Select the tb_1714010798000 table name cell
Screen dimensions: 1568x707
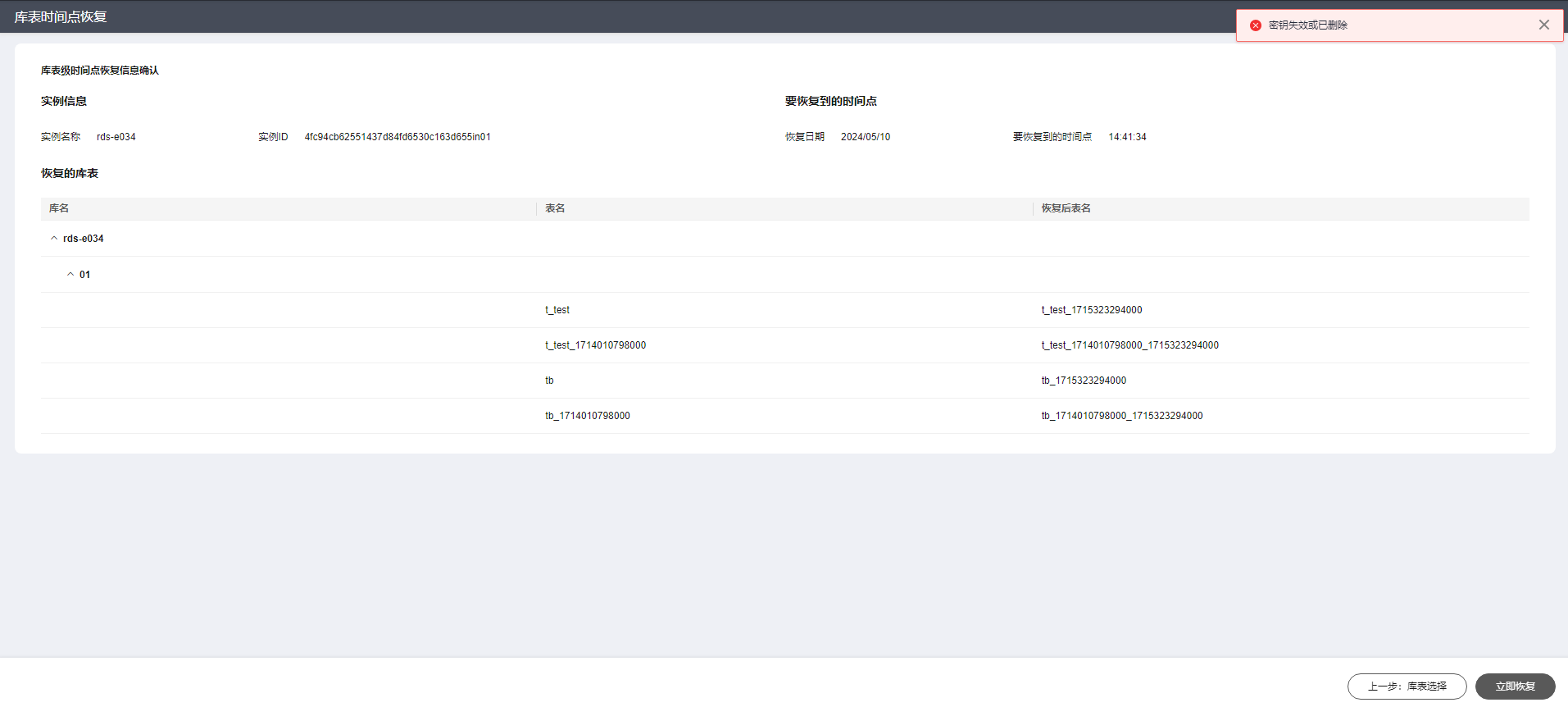click(x=588, y=416)
